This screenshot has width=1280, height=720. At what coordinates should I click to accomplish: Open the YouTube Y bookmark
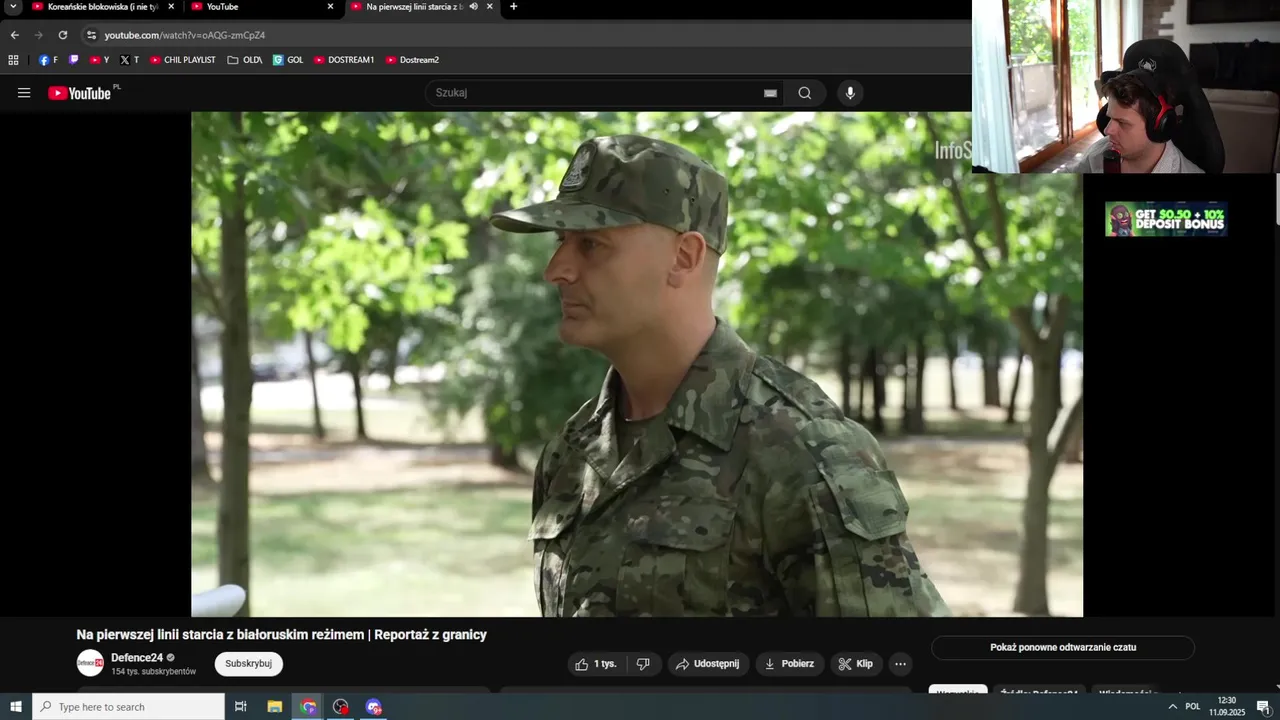(x=99, y=60)
